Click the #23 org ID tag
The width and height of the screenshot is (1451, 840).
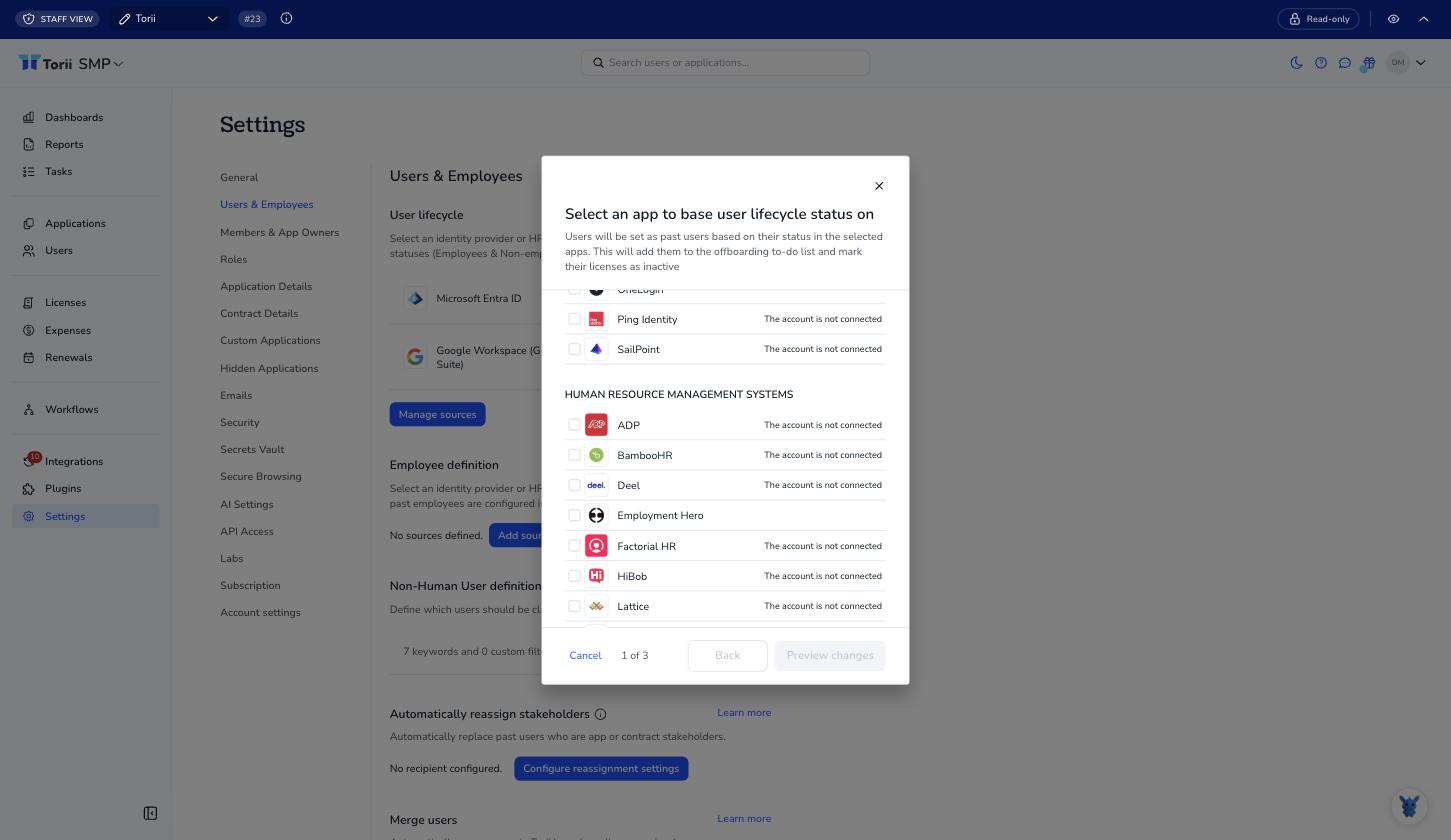(x=252, y=18)
